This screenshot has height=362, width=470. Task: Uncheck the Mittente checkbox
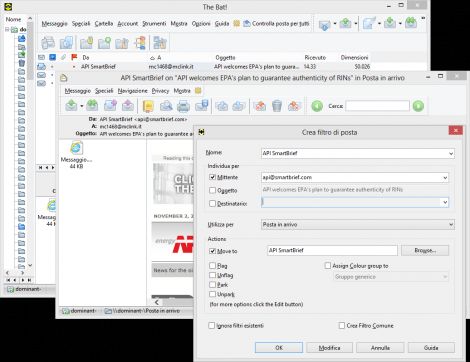212,177
